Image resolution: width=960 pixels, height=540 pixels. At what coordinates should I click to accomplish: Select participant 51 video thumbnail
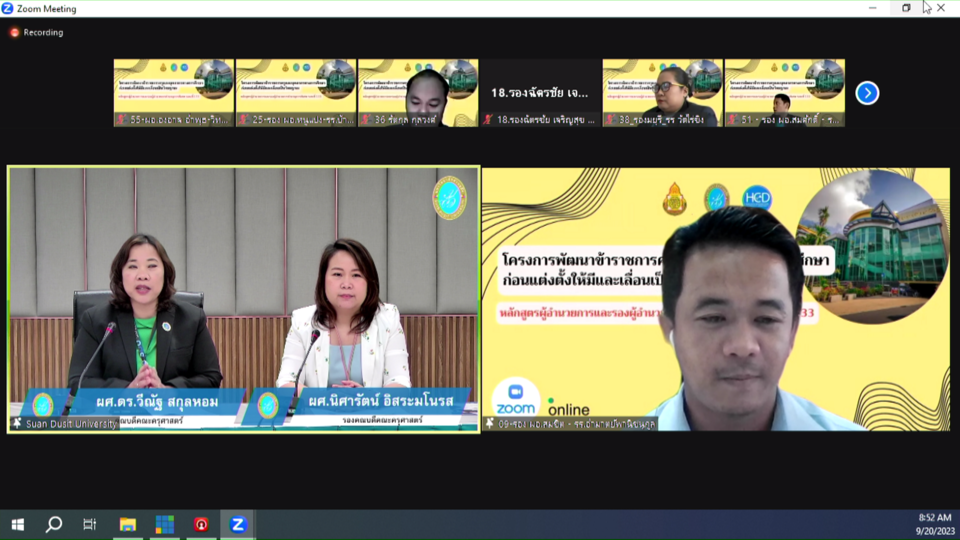(x=785, y=93)
